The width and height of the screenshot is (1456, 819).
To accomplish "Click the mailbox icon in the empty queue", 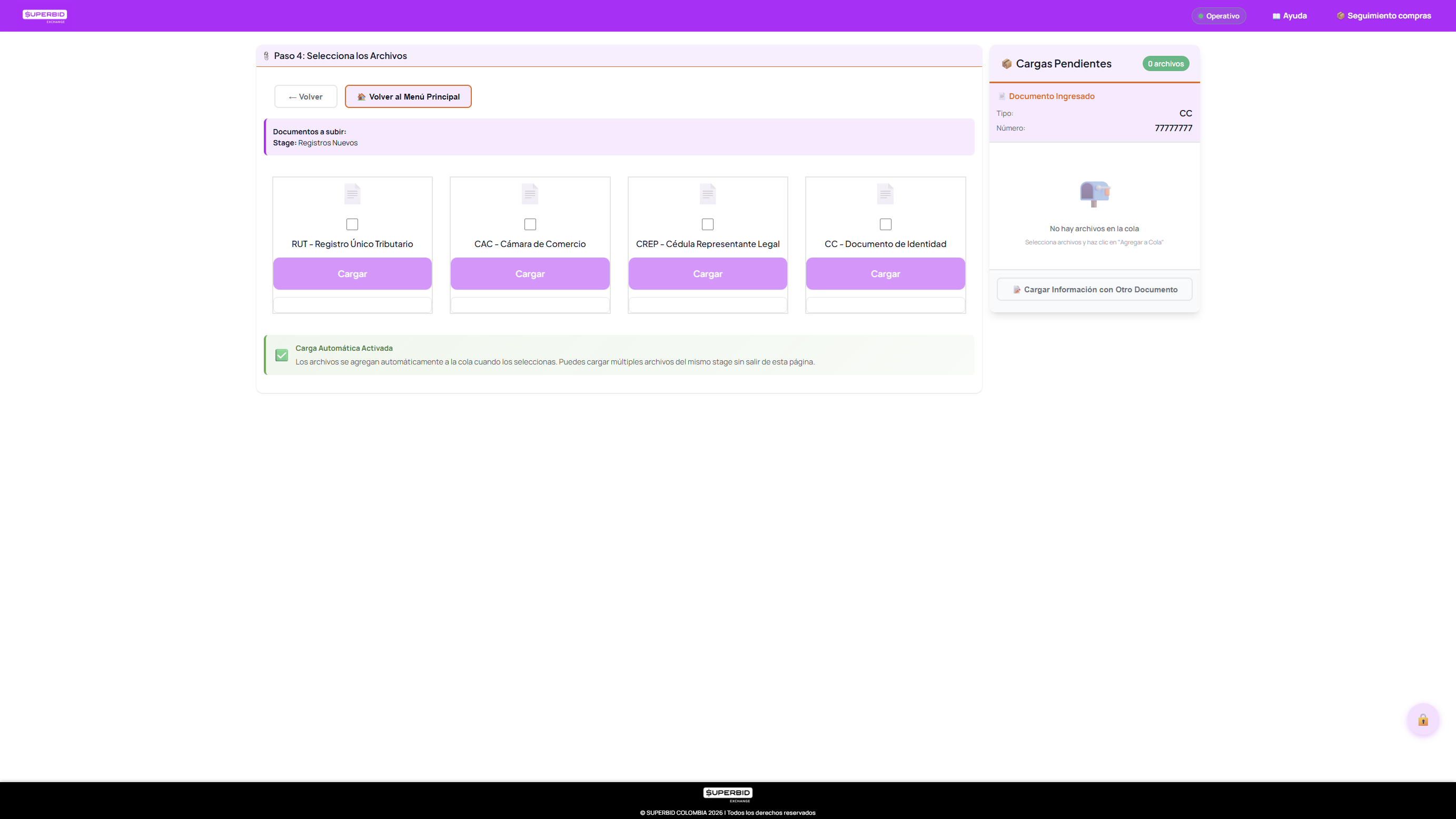I will click(1094, 194).
